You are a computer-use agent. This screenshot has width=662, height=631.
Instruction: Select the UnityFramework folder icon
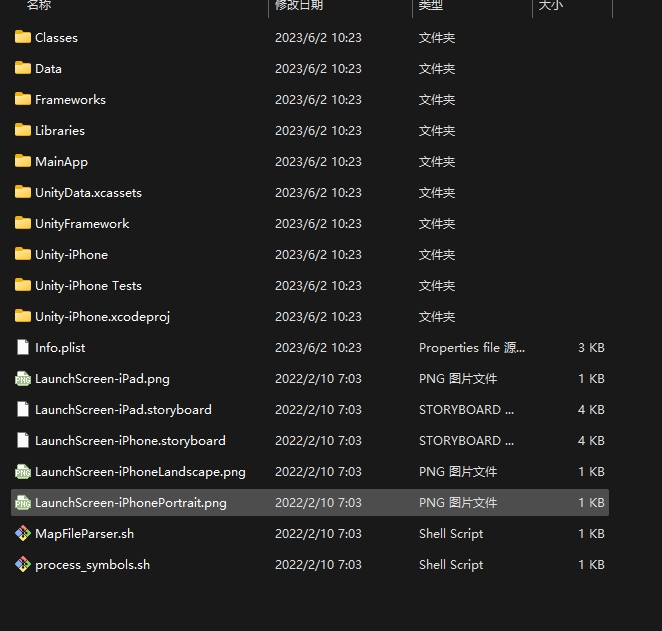point(23,223)
